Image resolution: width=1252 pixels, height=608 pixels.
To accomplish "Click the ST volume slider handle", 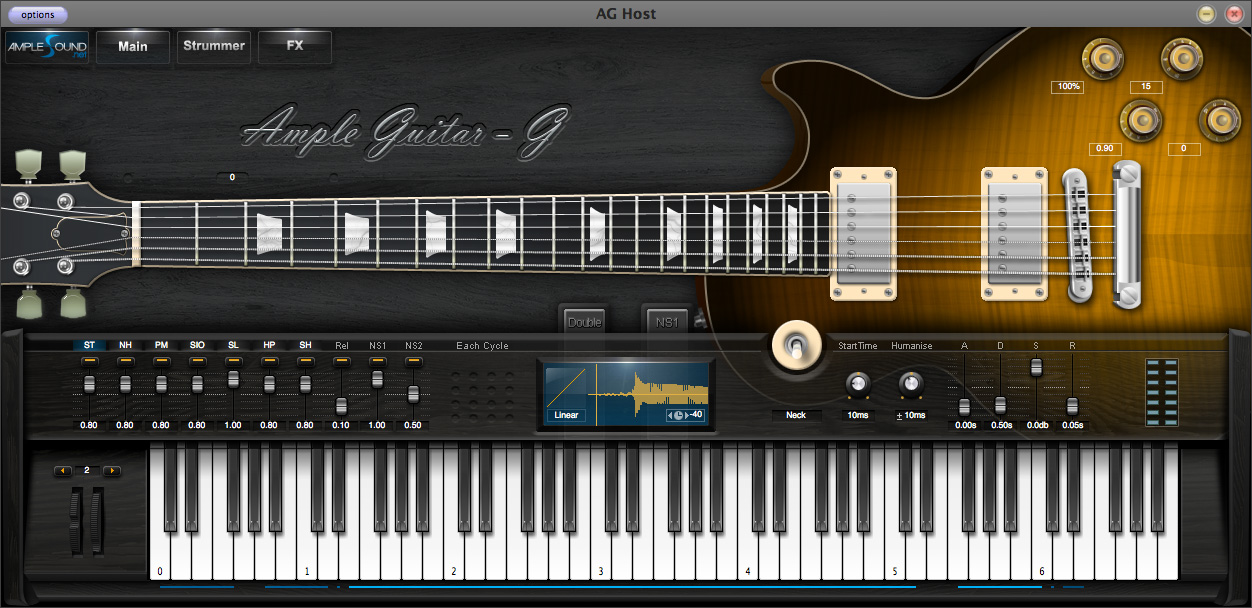I will pos(89,384).
